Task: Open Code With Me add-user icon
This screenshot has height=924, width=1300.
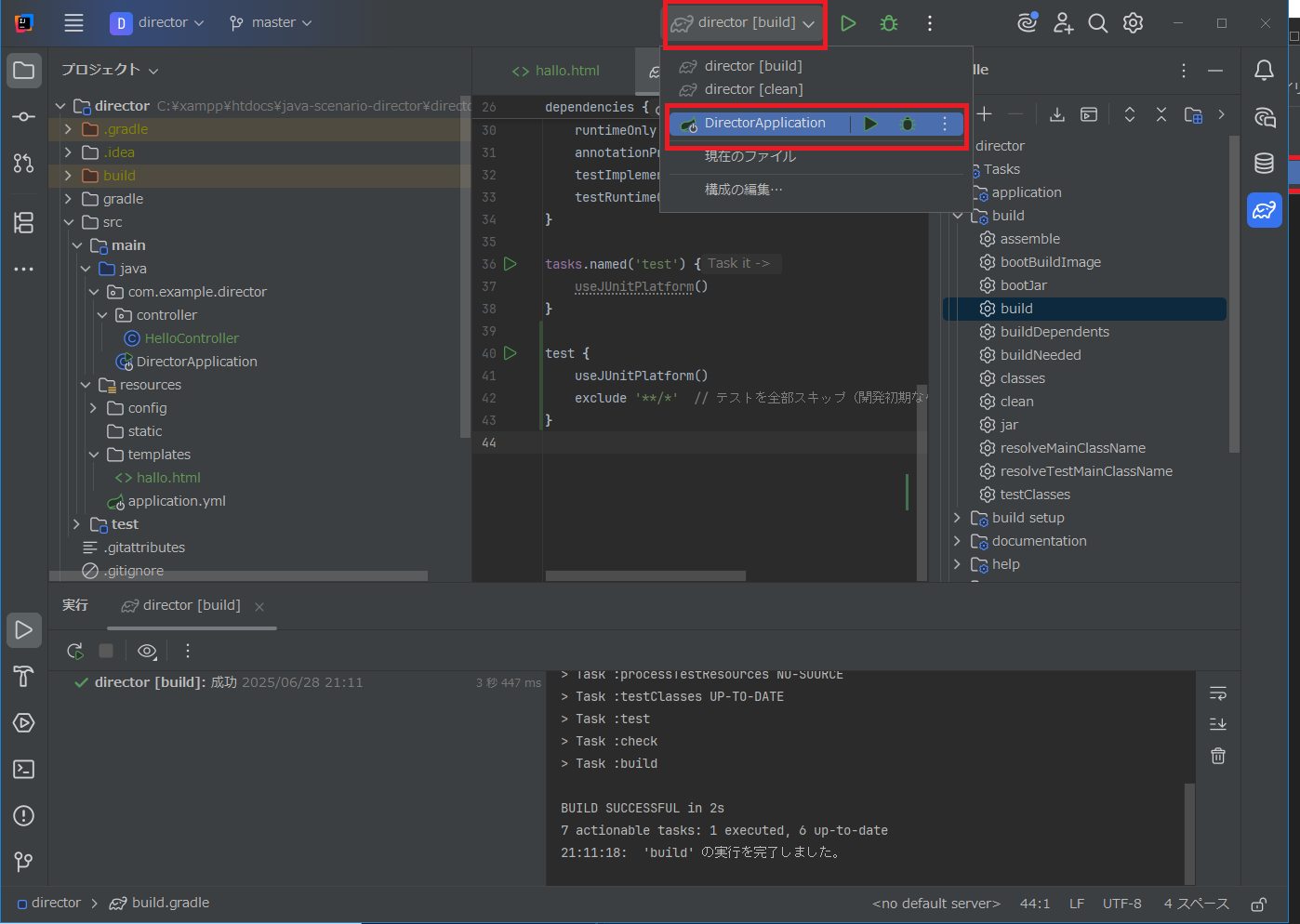Action: tap(1063, 23)
